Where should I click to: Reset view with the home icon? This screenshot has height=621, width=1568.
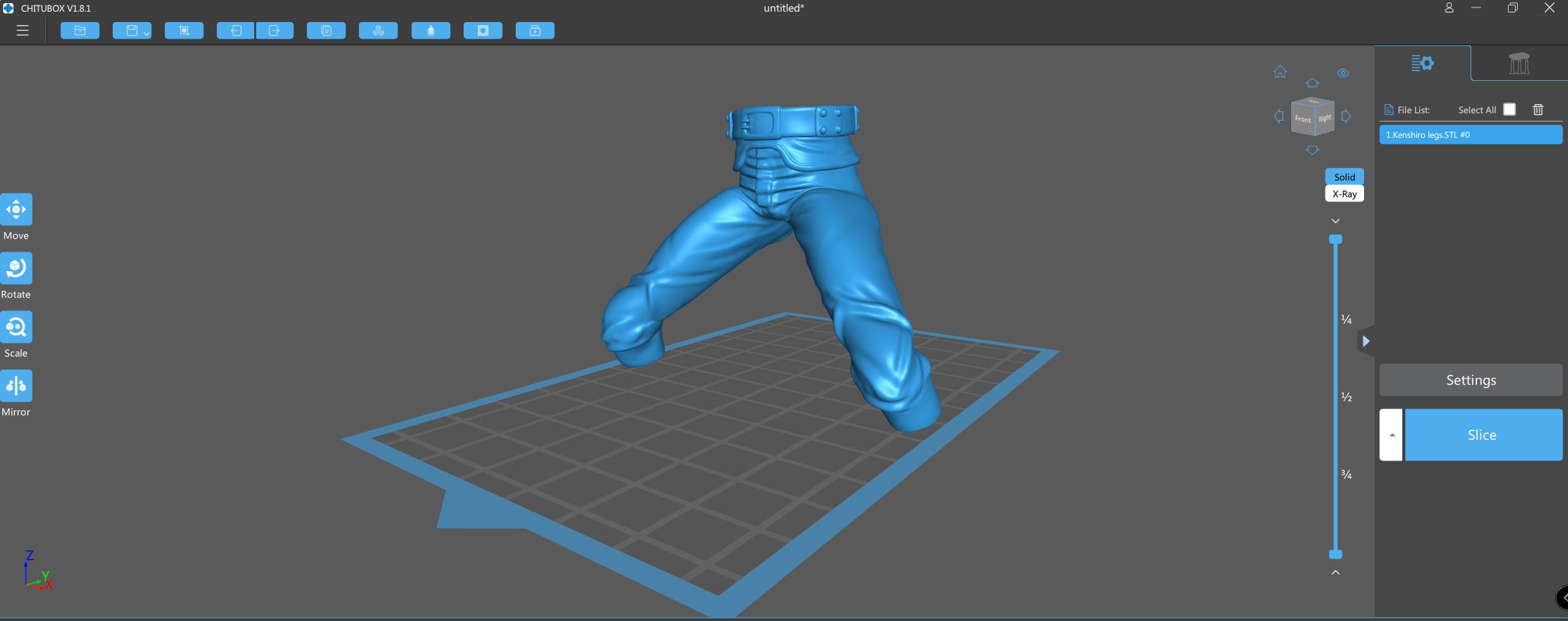pyautogui.click(x=1280, y=72)
